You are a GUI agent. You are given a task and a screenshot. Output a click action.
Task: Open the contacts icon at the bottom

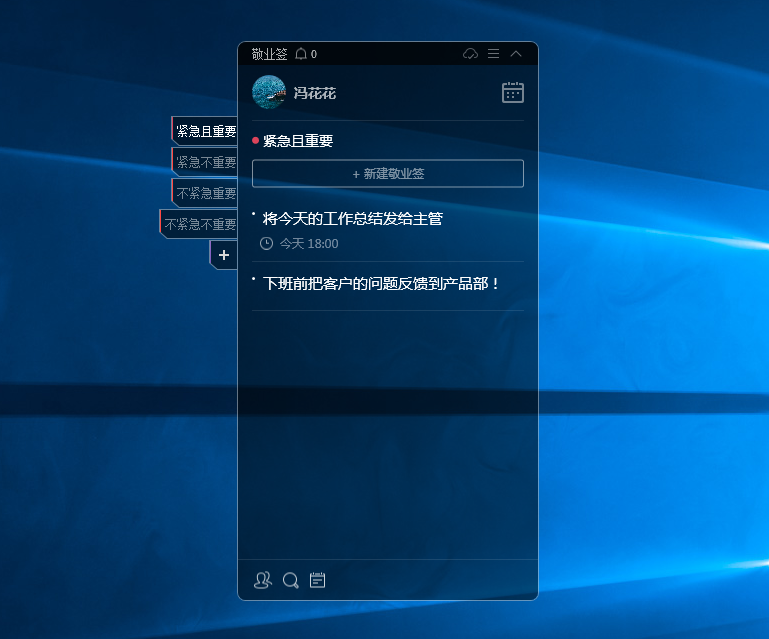pos(263,580)
